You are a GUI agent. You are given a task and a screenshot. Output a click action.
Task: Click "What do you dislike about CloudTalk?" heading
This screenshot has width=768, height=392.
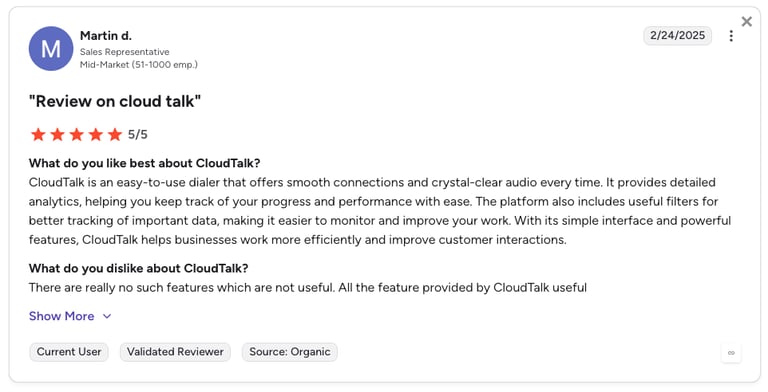click(139, 268)
